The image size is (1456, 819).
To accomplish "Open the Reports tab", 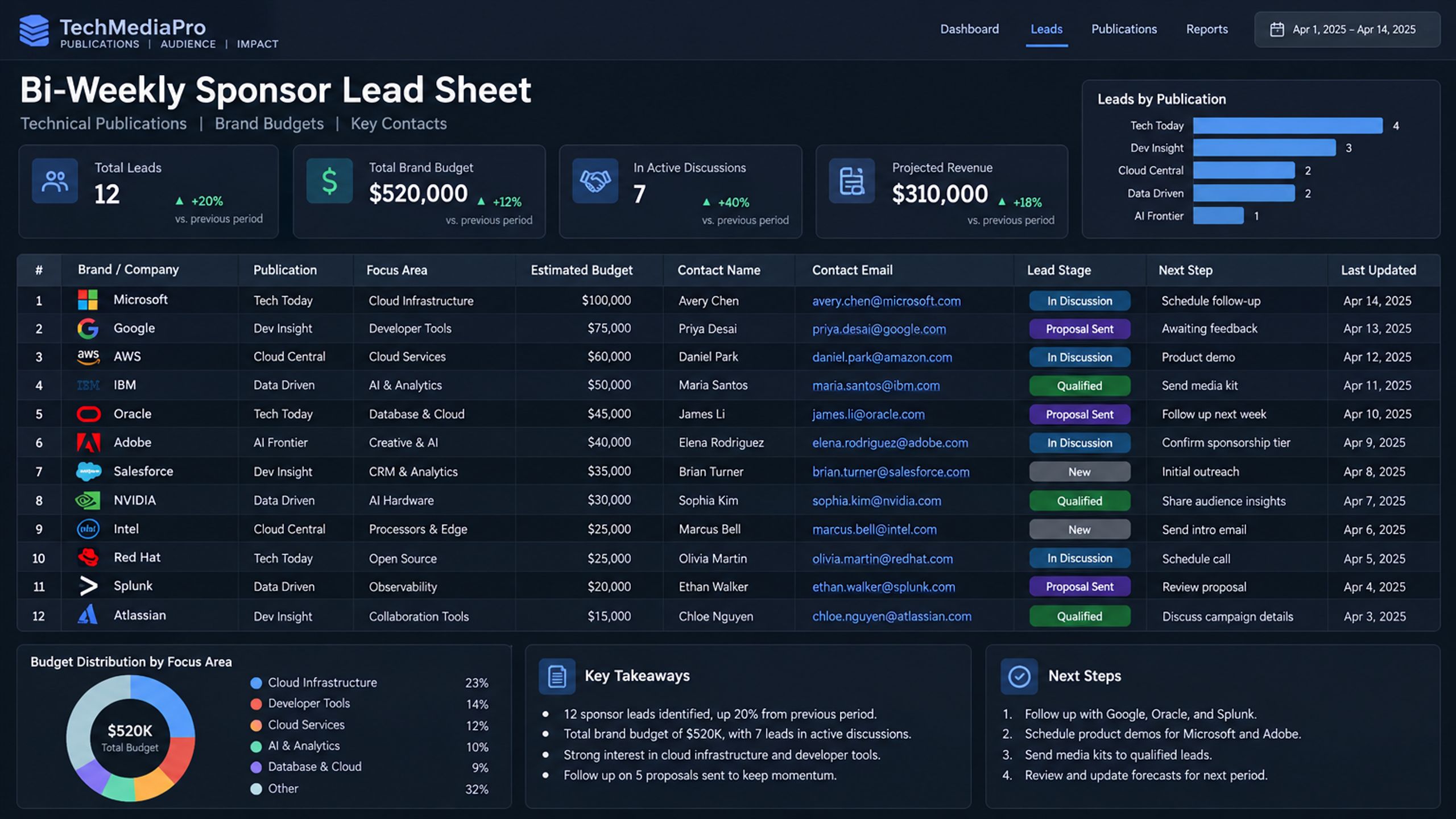I will (x=1207, y=29).
